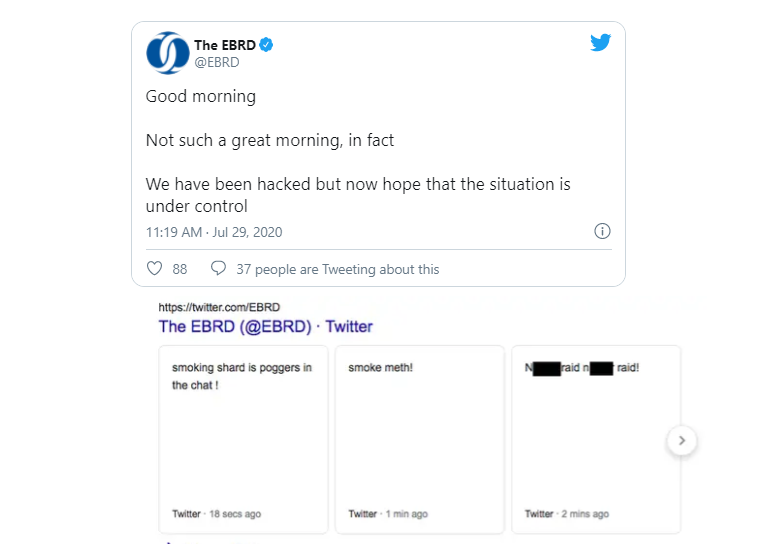Click the Twitter bird logo
The width and height of the screenshot is (784, 551).
click(x=600, y=43)
